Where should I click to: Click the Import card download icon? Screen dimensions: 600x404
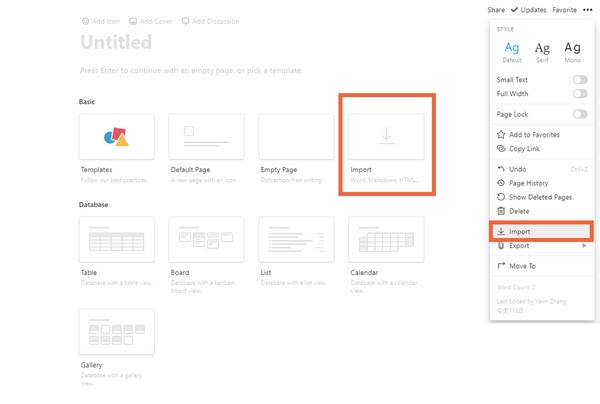tap(386, 136)
